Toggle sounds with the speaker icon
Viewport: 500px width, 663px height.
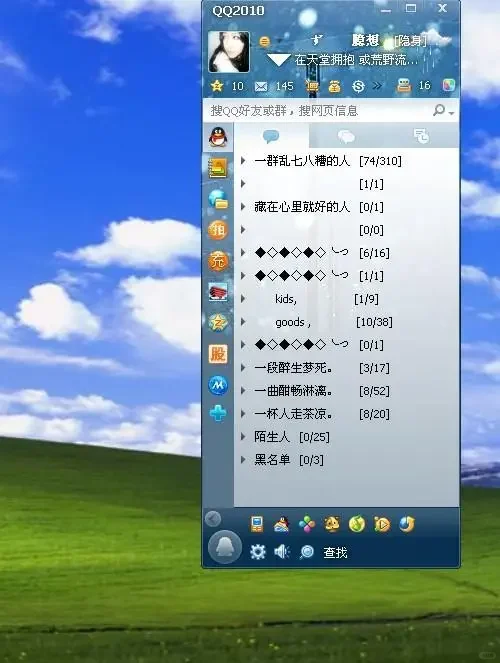click(282, 552)
